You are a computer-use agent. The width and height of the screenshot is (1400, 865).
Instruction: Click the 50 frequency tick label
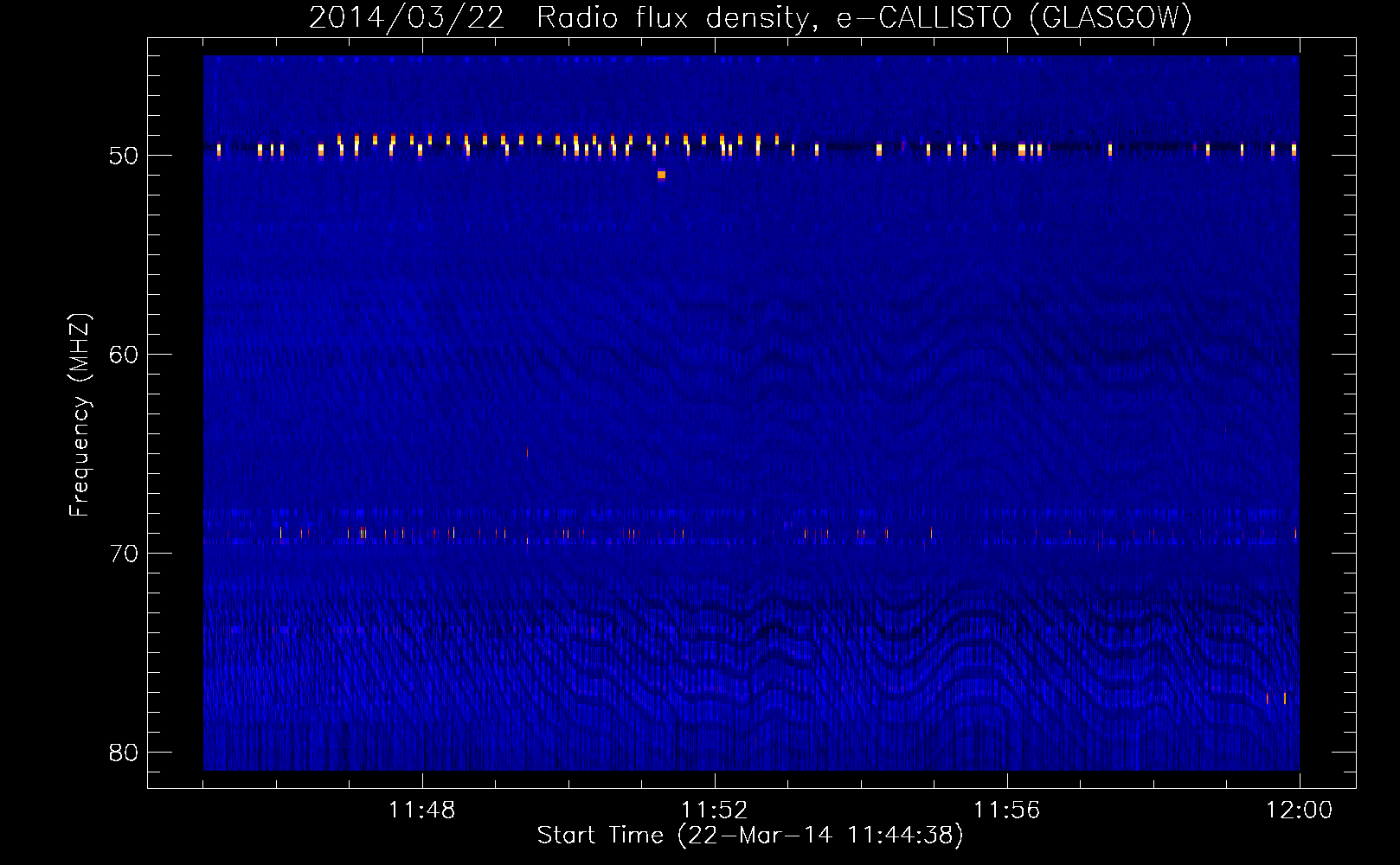click(125, 156)
